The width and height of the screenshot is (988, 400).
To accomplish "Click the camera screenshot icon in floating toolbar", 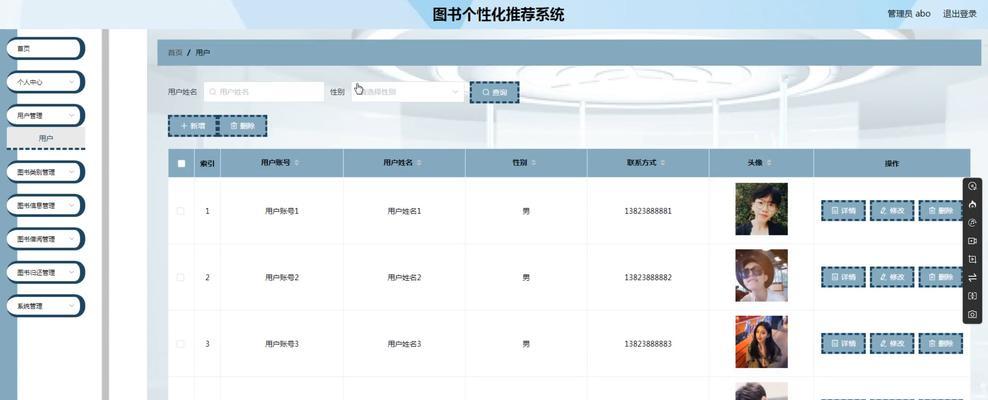I will [972, 314].
